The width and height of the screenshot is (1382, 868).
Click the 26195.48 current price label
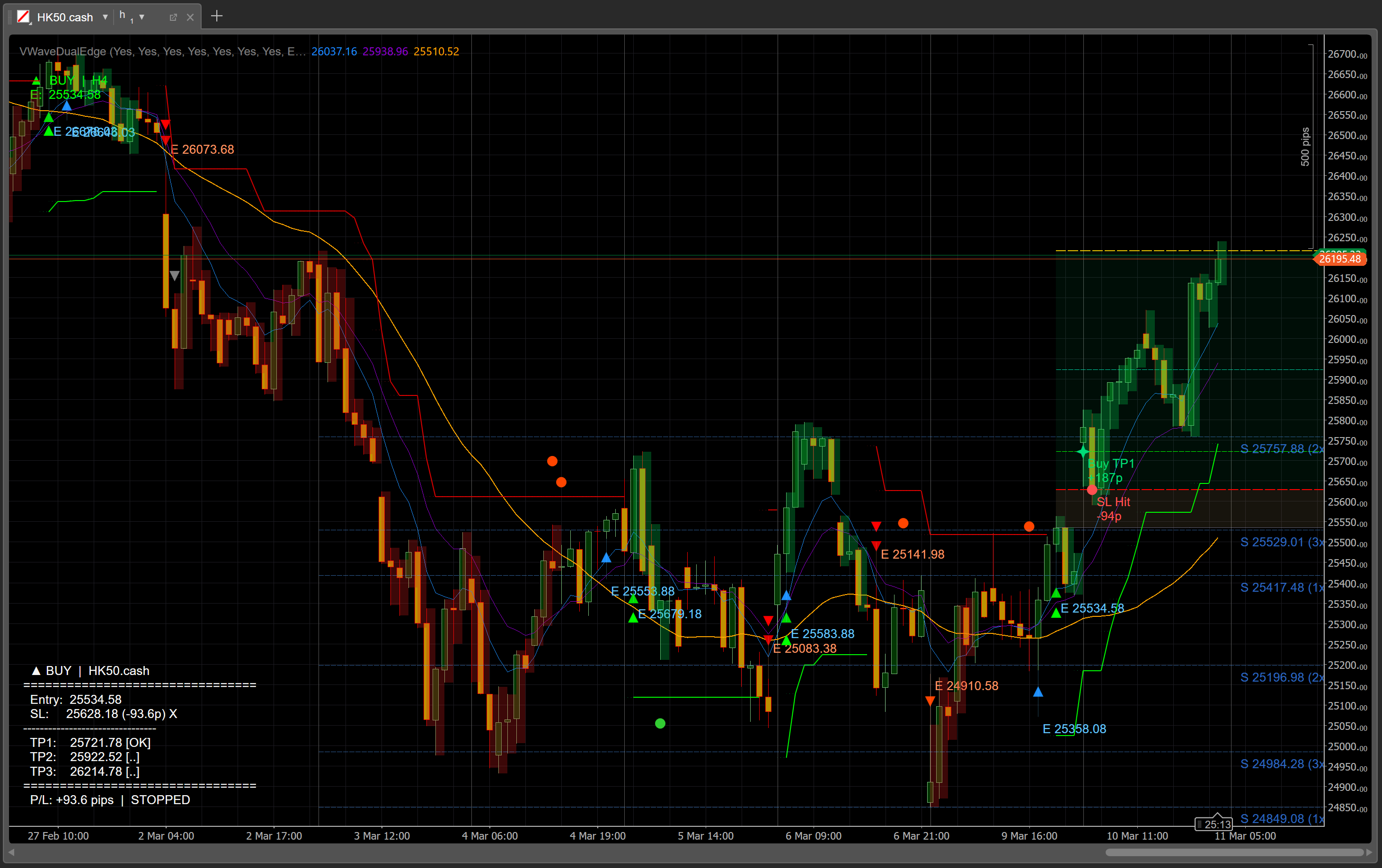[1340, 259]
